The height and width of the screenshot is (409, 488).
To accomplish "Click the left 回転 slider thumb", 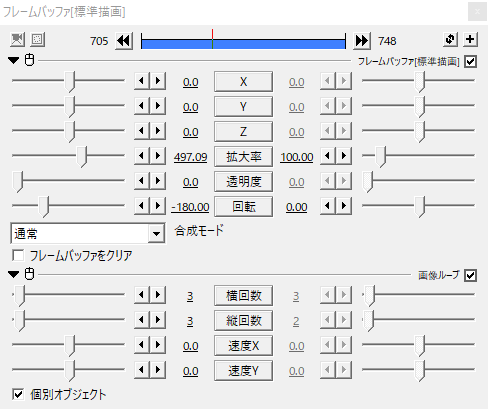I will tap(44, 207).
